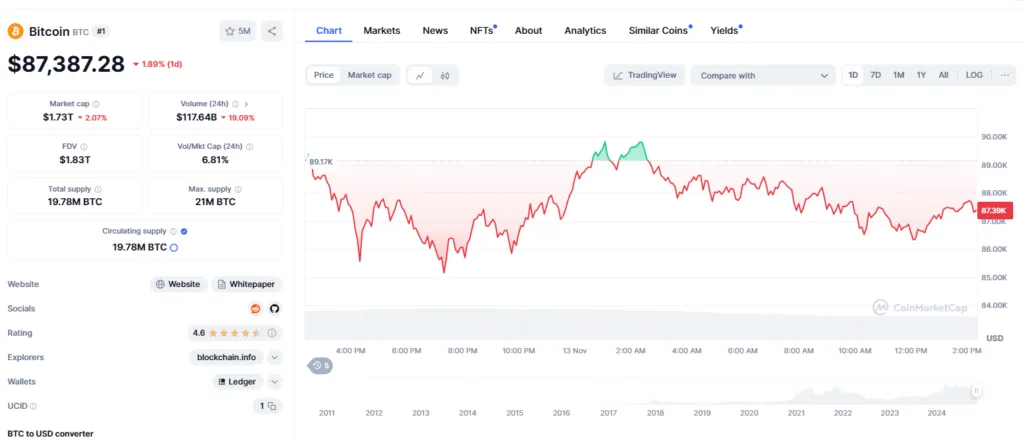Image resolution: width=1024 pixels, height=442 pixels.
Task: Click 2017 on the year timeline
Action: [608, 413]
